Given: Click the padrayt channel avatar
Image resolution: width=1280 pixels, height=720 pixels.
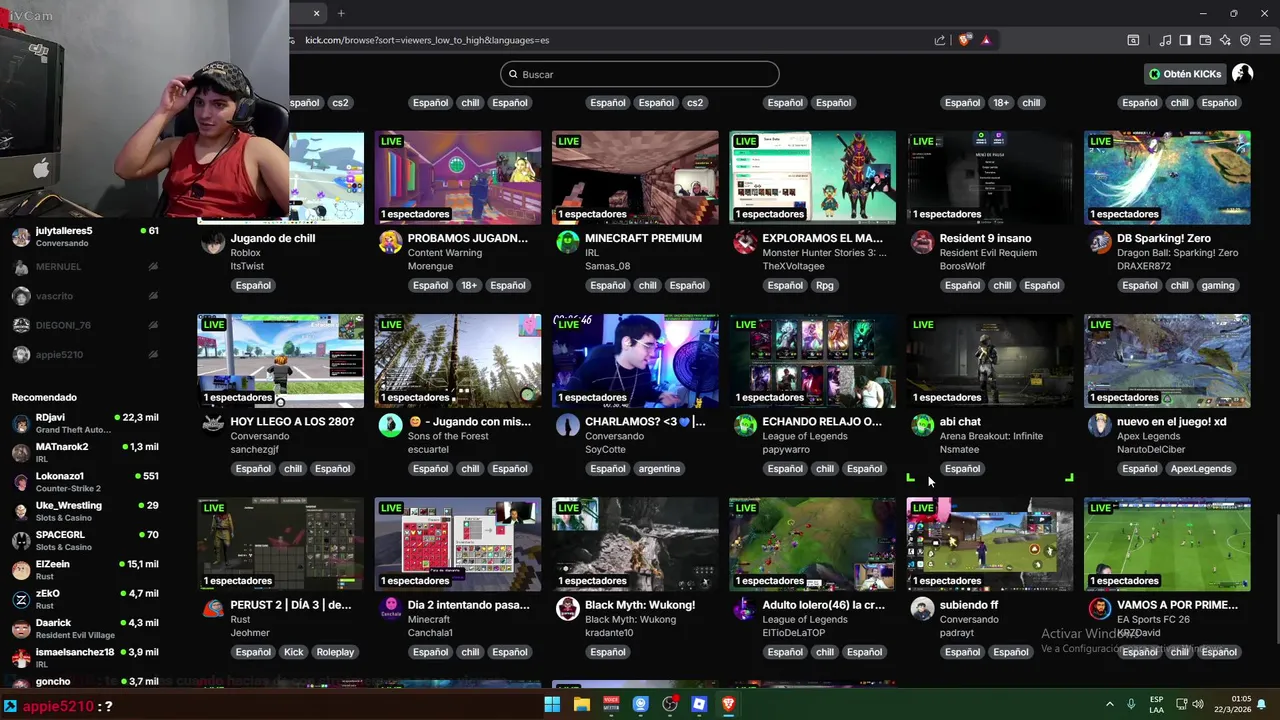Looking at the screenshot, I should coord(922,608).
